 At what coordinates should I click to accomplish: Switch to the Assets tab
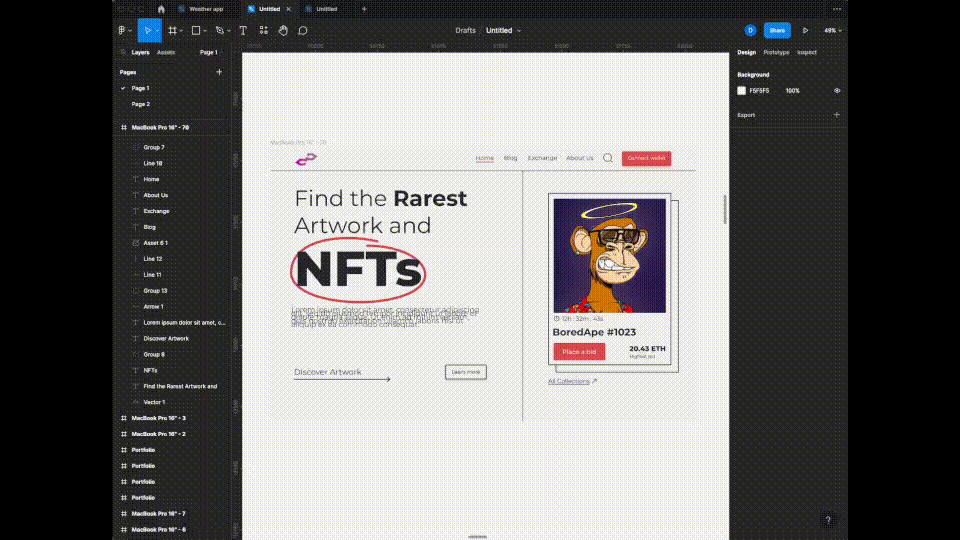[x=166, y=52]
